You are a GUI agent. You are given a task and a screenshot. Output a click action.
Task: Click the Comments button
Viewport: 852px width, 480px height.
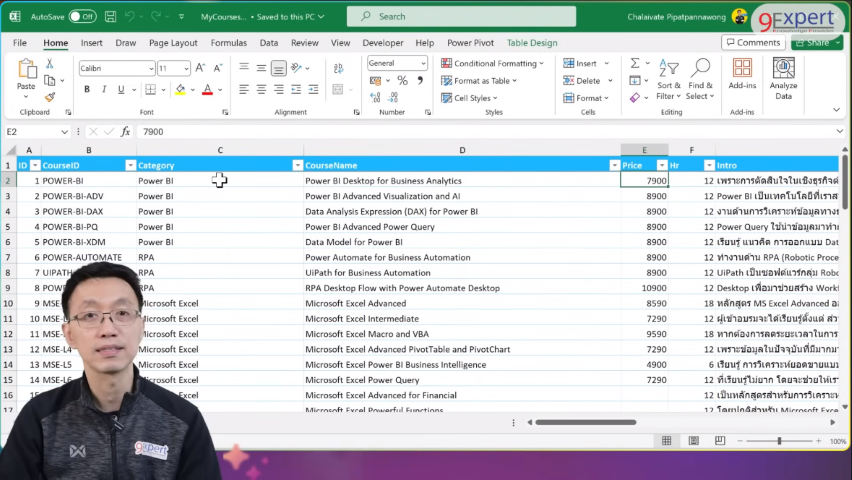pos(753,42)
